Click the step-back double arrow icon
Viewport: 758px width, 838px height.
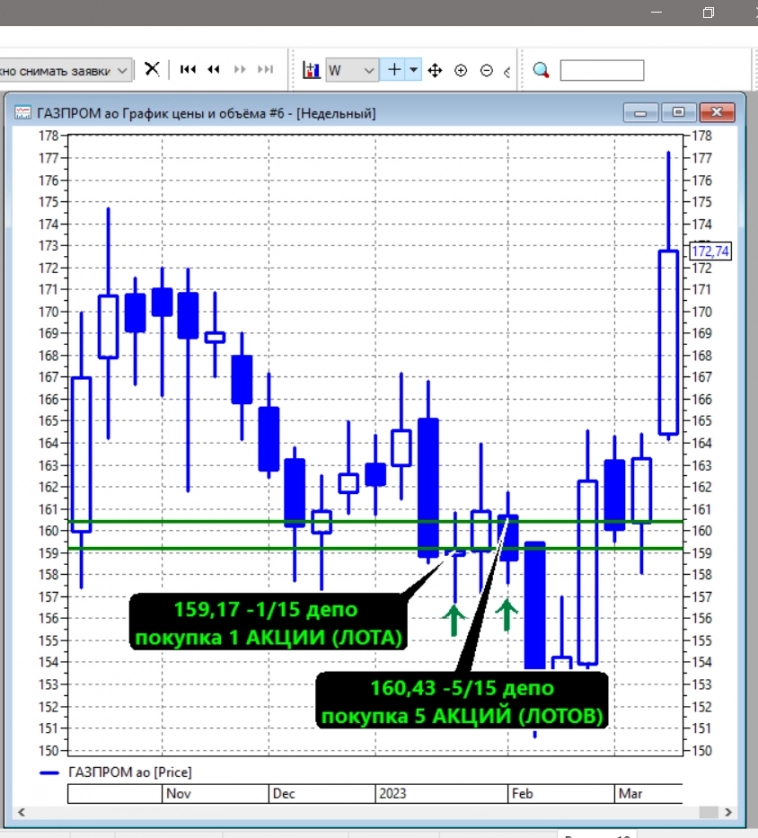213,70
